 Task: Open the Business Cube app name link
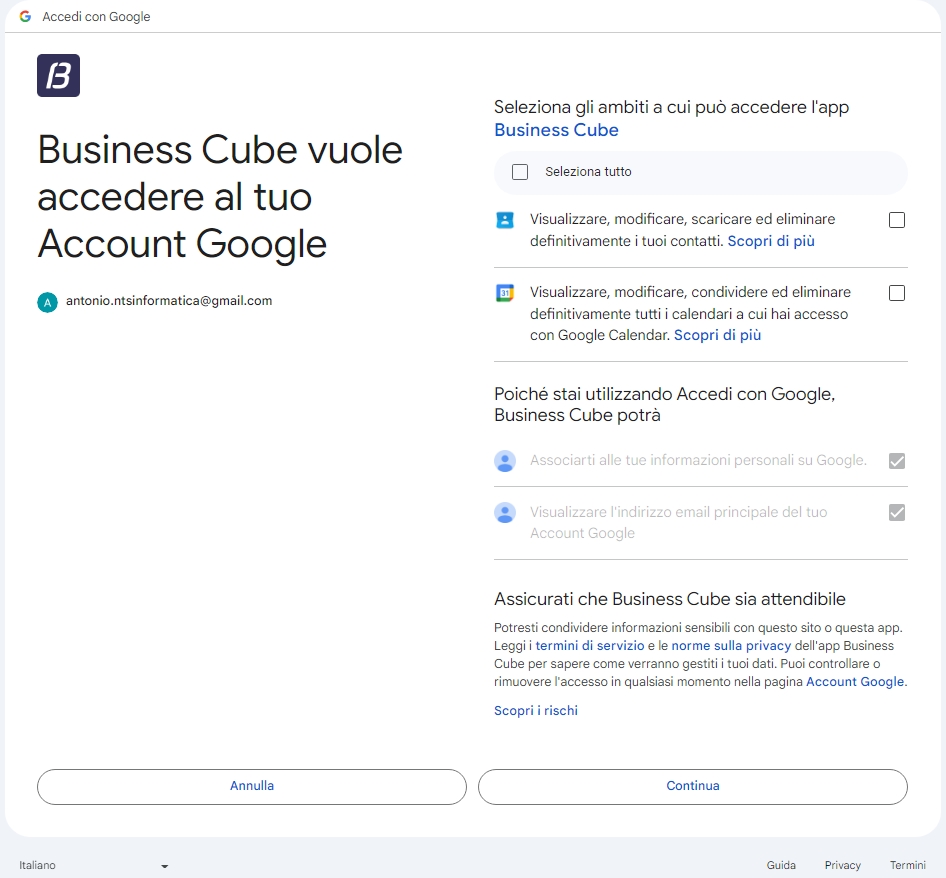556,130
